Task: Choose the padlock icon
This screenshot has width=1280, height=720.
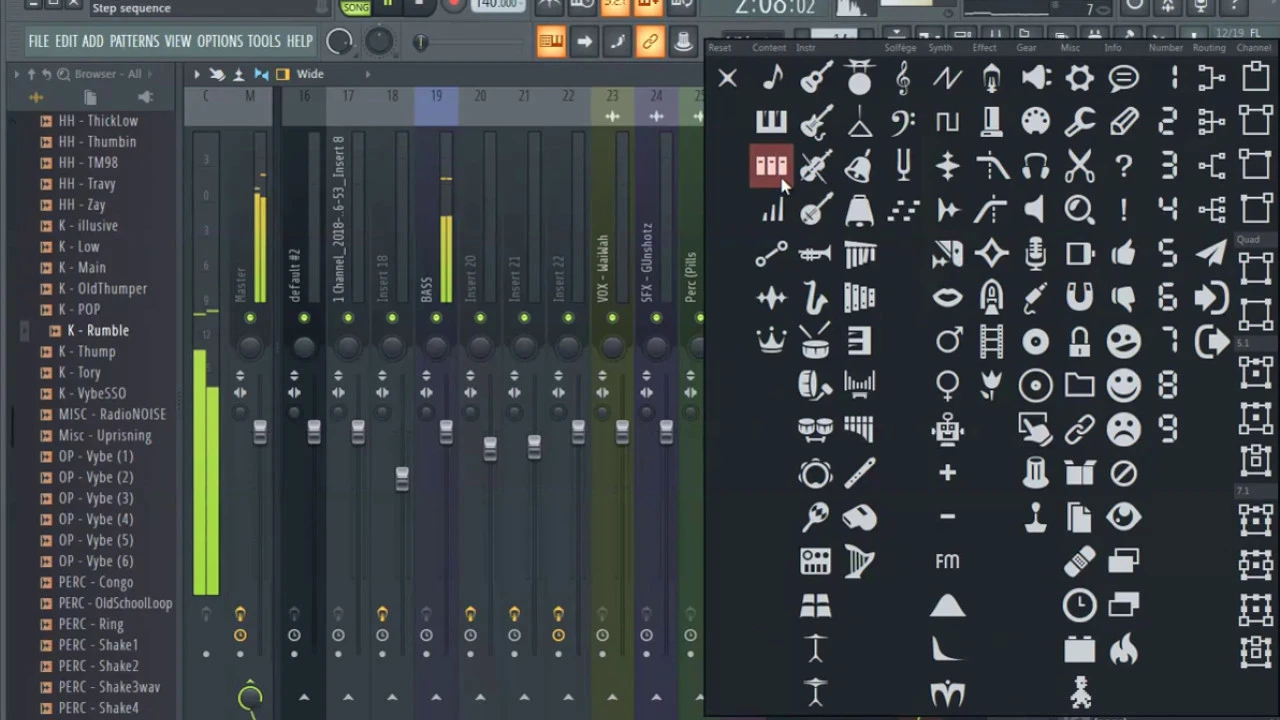Action: pyautogui.click(x=1079, y=341)
